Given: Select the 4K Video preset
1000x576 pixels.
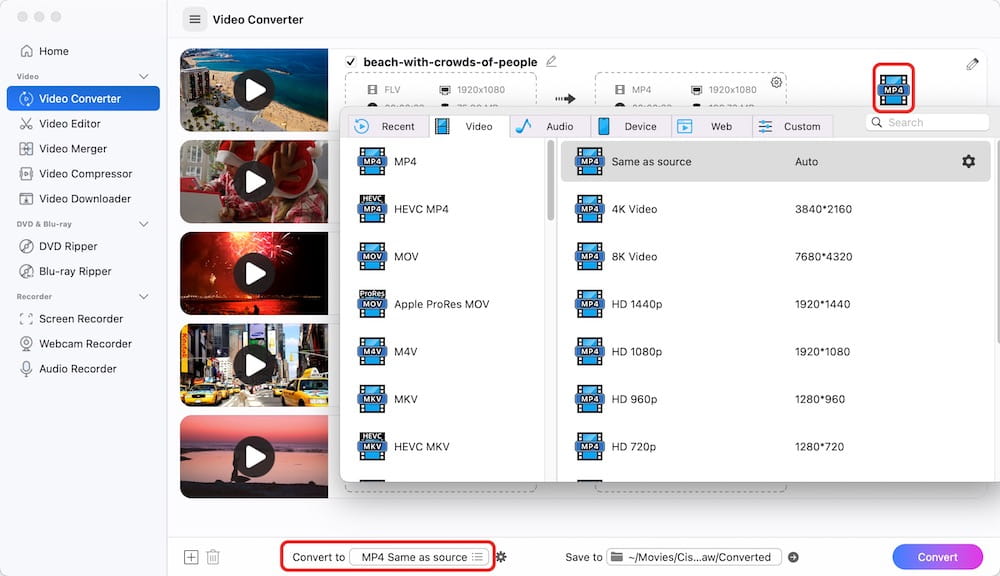Looking at the screenshot, I should [x=776, y=209].
